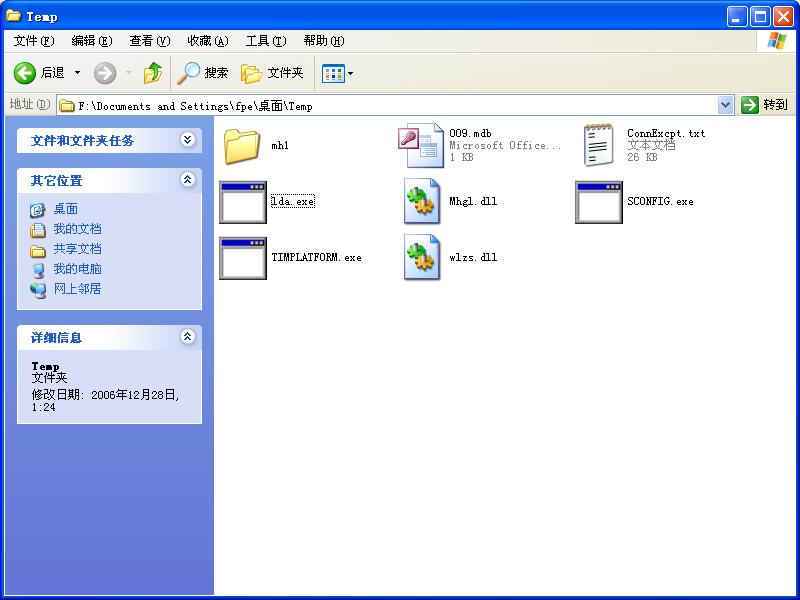Click the 我的电脑 computer icon in sidebar

point(38,270)
